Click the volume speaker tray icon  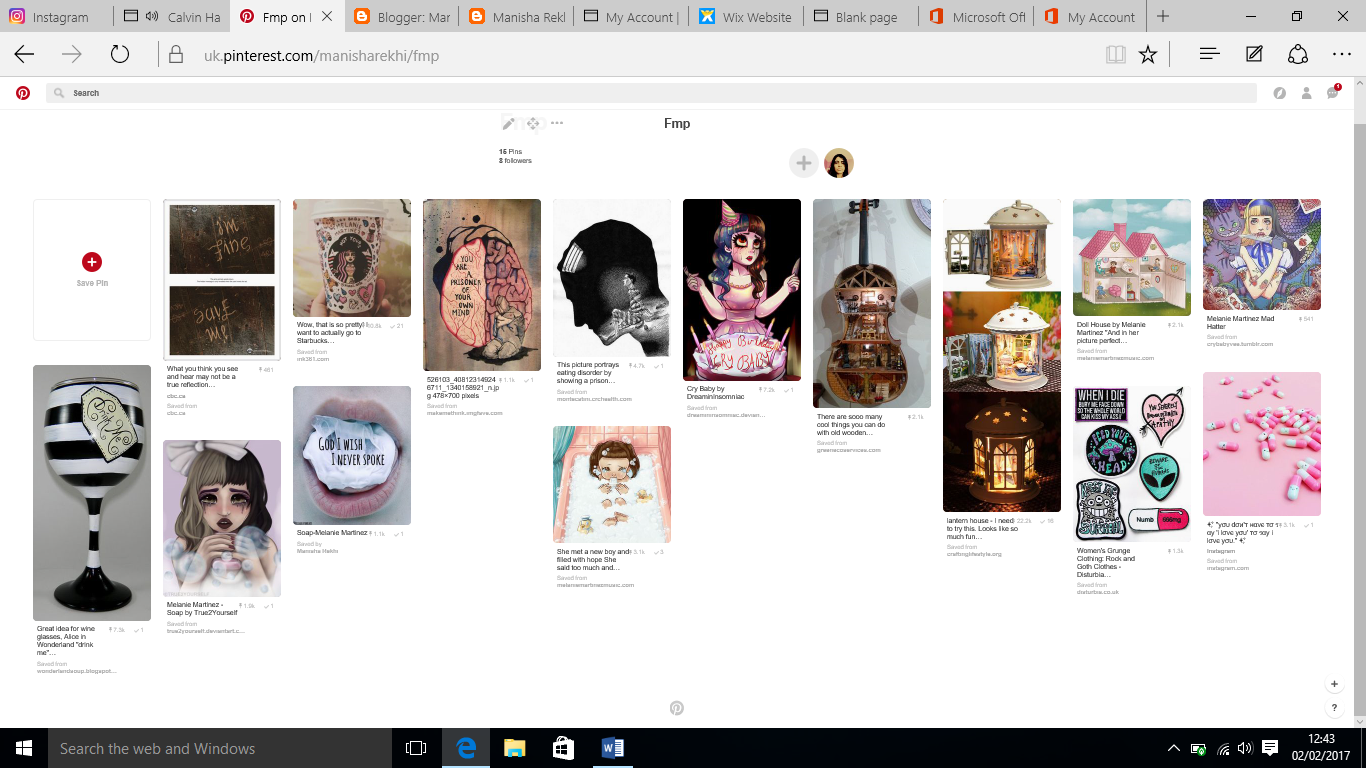click(x=1245, y=748)
